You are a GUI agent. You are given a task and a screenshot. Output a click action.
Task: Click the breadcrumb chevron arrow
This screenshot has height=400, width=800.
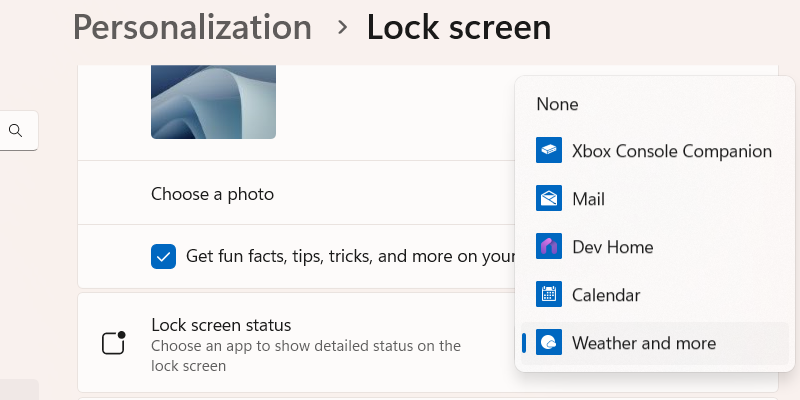point(343,27)
